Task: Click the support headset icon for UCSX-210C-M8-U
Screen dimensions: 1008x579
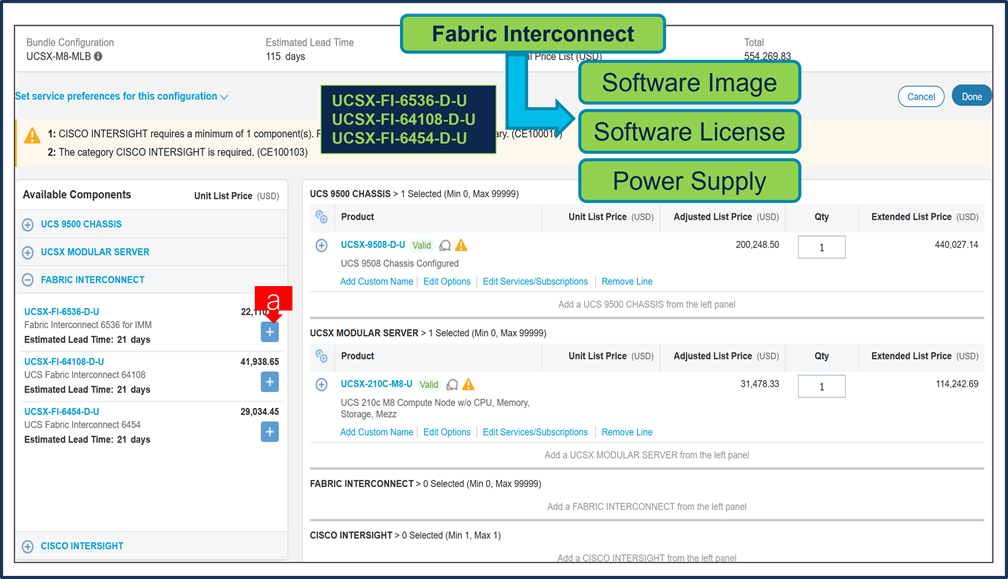Action: (453, 384)
